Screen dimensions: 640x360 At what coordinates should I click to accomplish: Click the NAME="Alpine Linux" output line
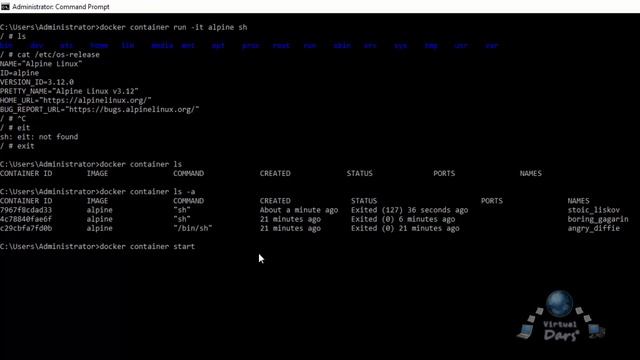click(x=41, y=64)
